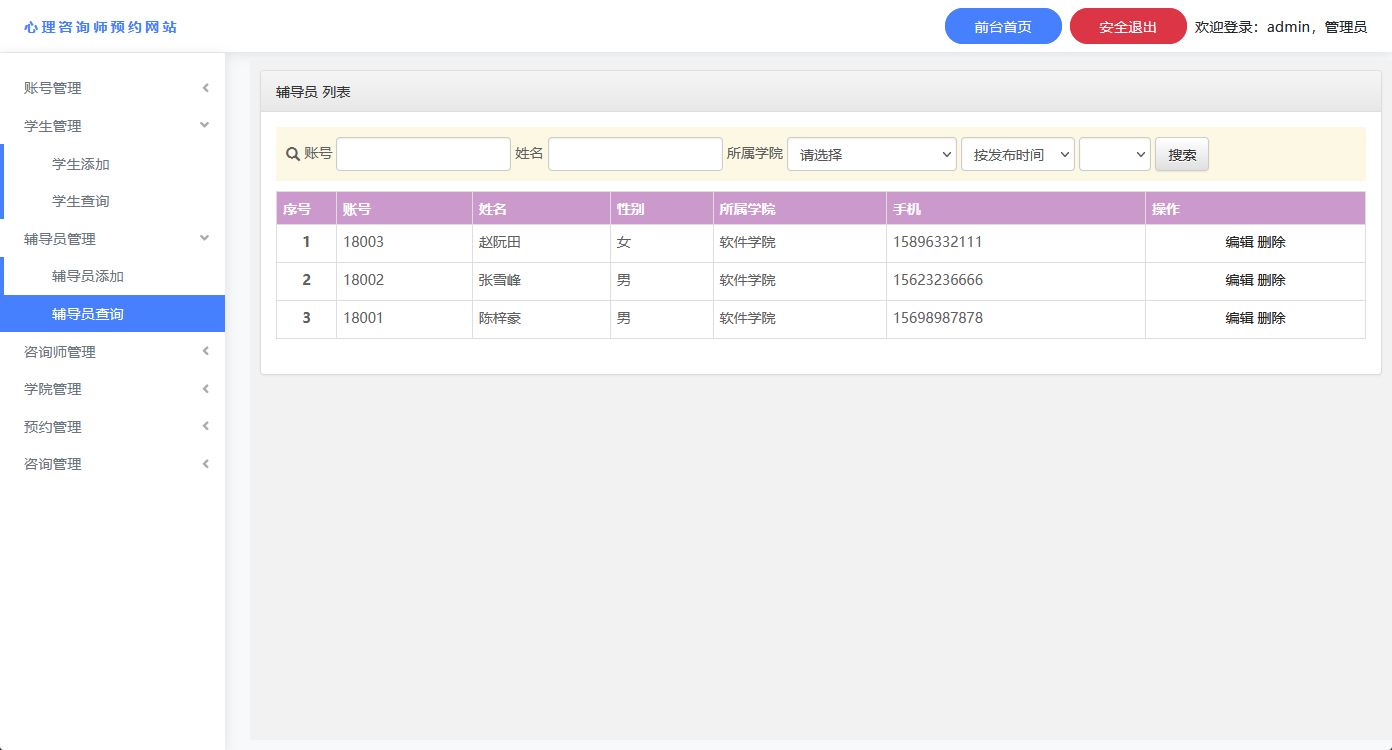This screenshot has width=1392, height=750.
Task: Open 学生查询 in the sidebar
Action: [x=81, y=201]
